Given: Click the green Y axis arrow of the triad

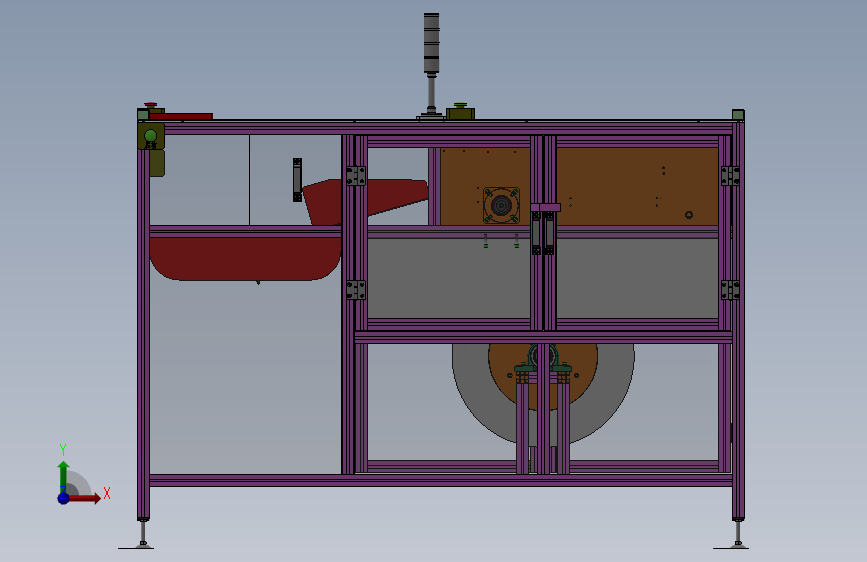Looking at the screenshot, I should [x=64, y=476].
